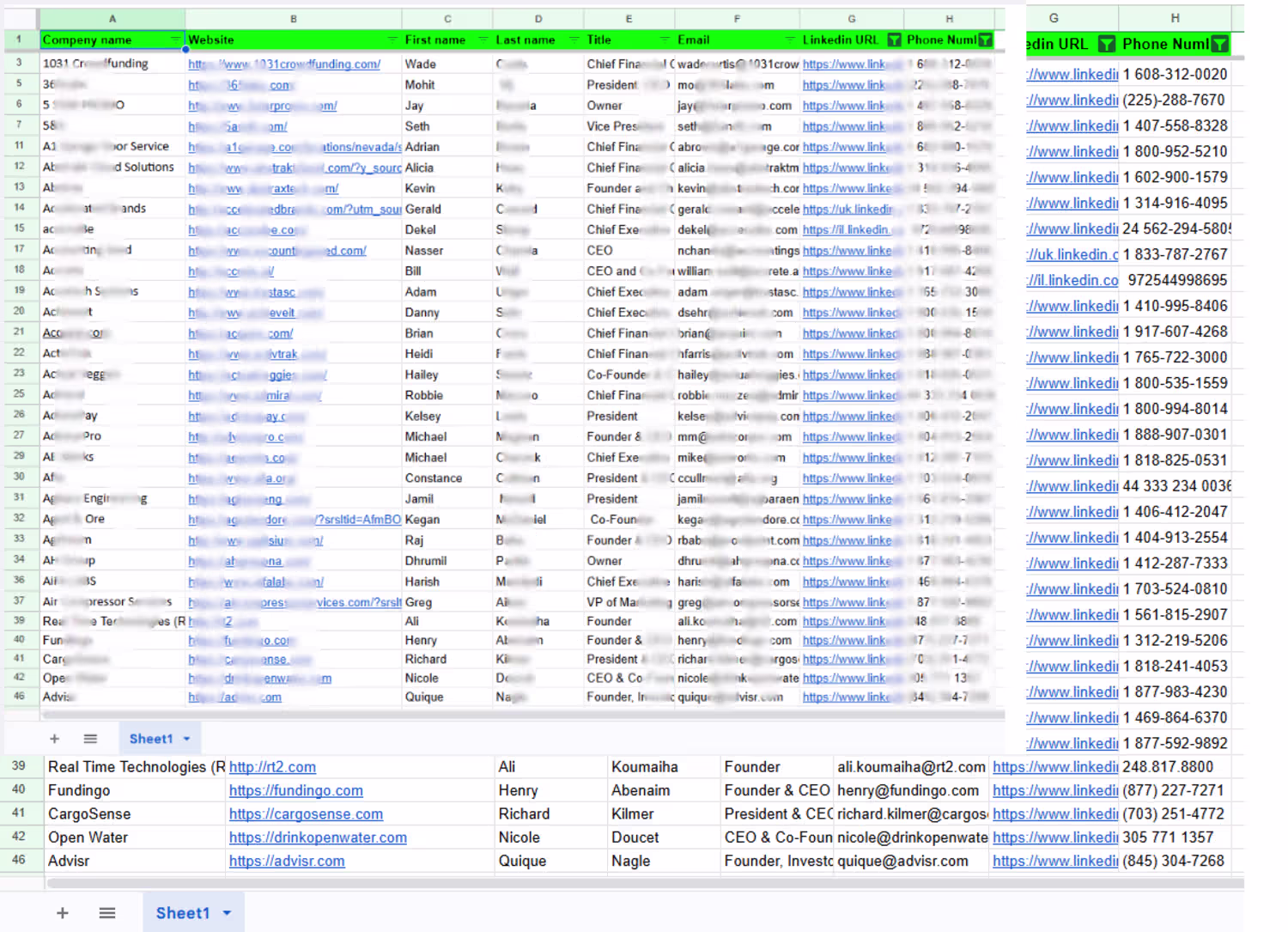Screen dimensions: 1288x932
Task: Select the enlarged 'Real Time Technologies' company cell
Action: tap(135, 767)
